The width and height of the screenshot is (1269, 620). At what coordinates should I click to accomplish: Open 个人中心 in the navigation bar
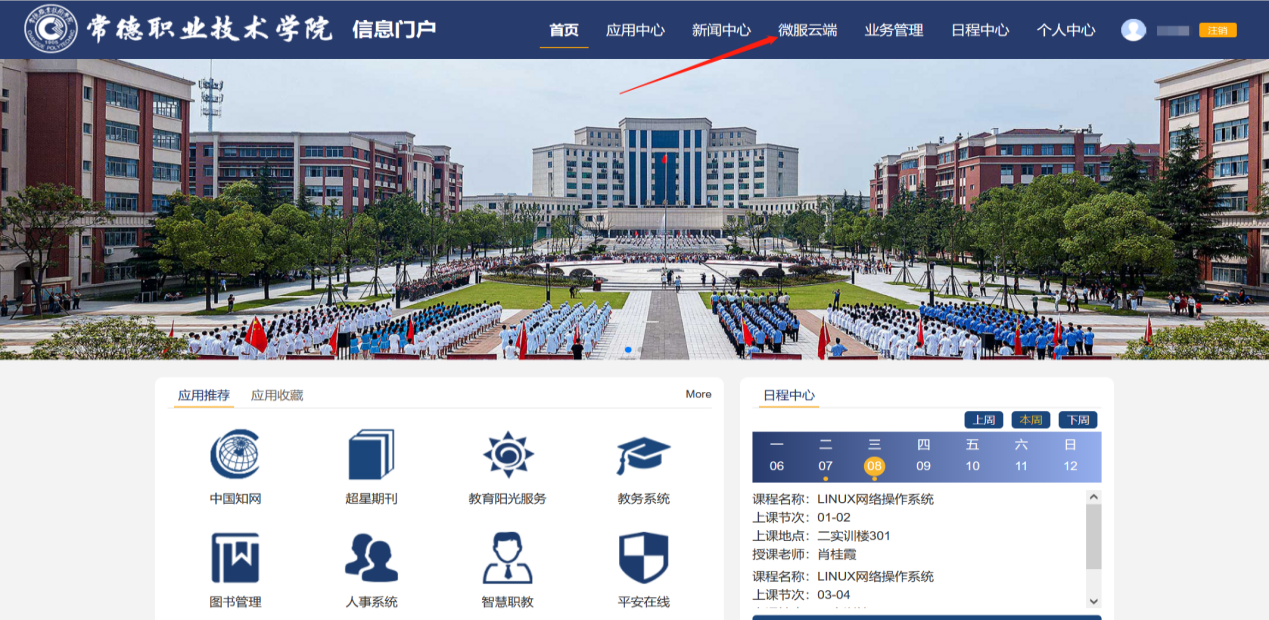coord(1066,30)
